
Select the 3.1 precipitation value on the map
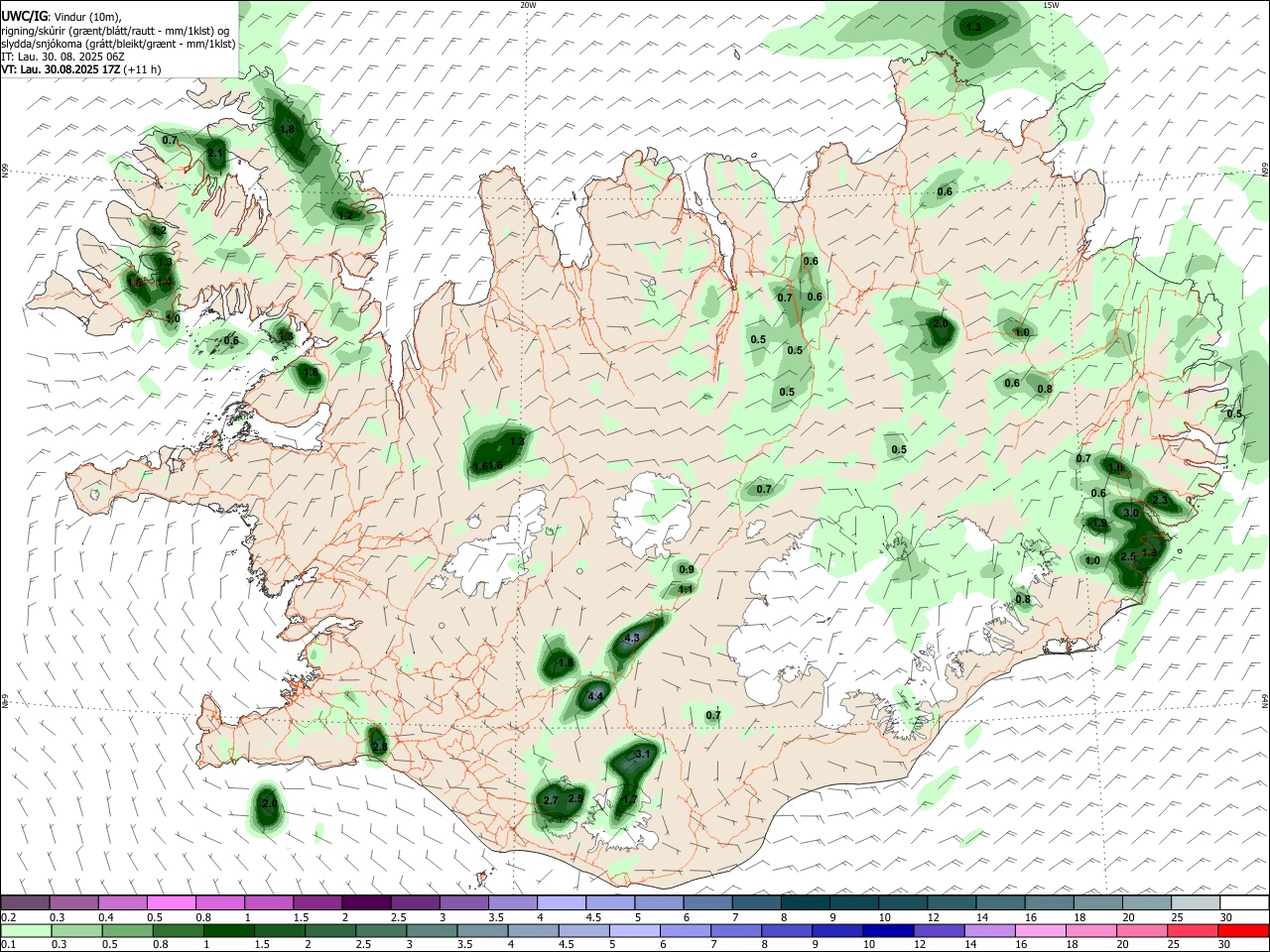(642, 755)
